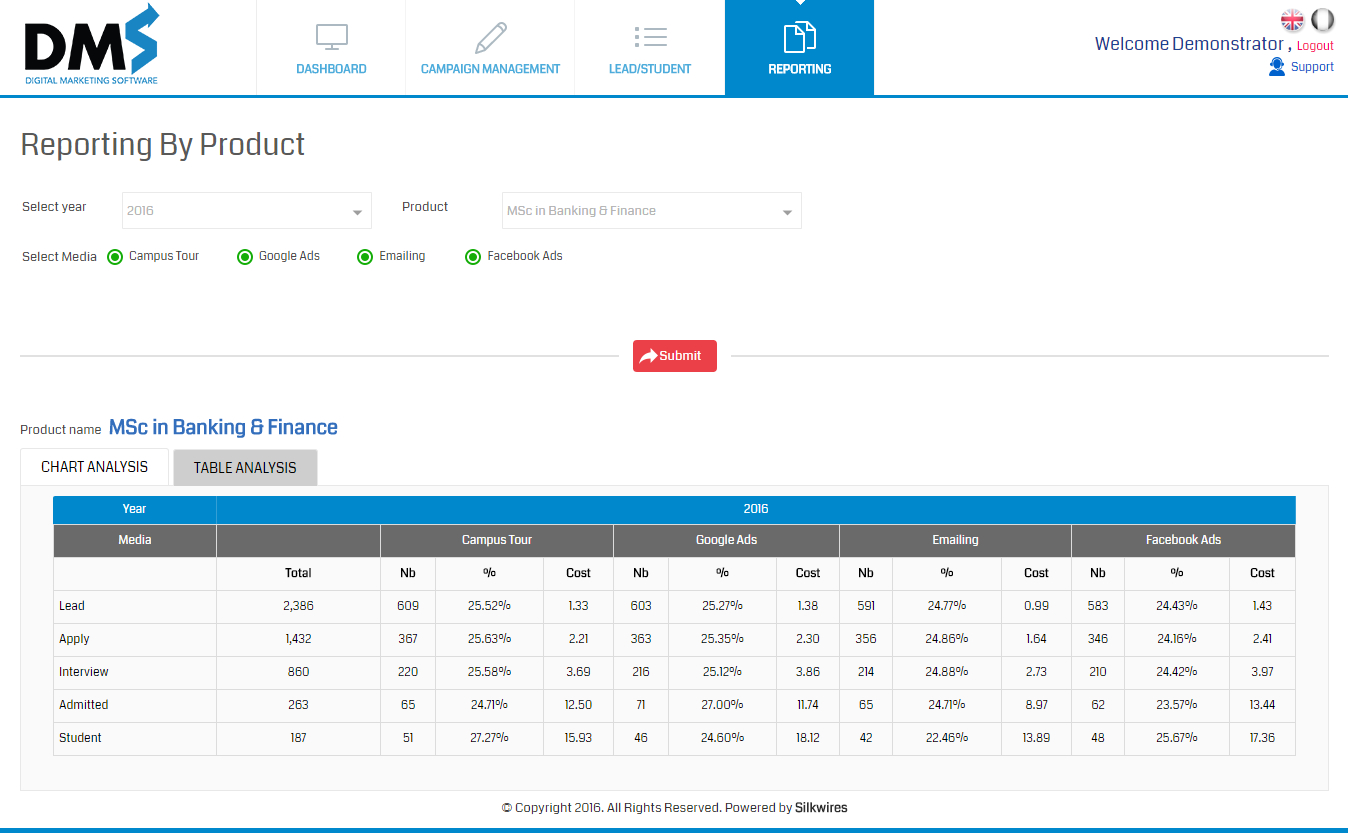Click the DMS logo
The image size is (1348, 833).
coord(91,45)
